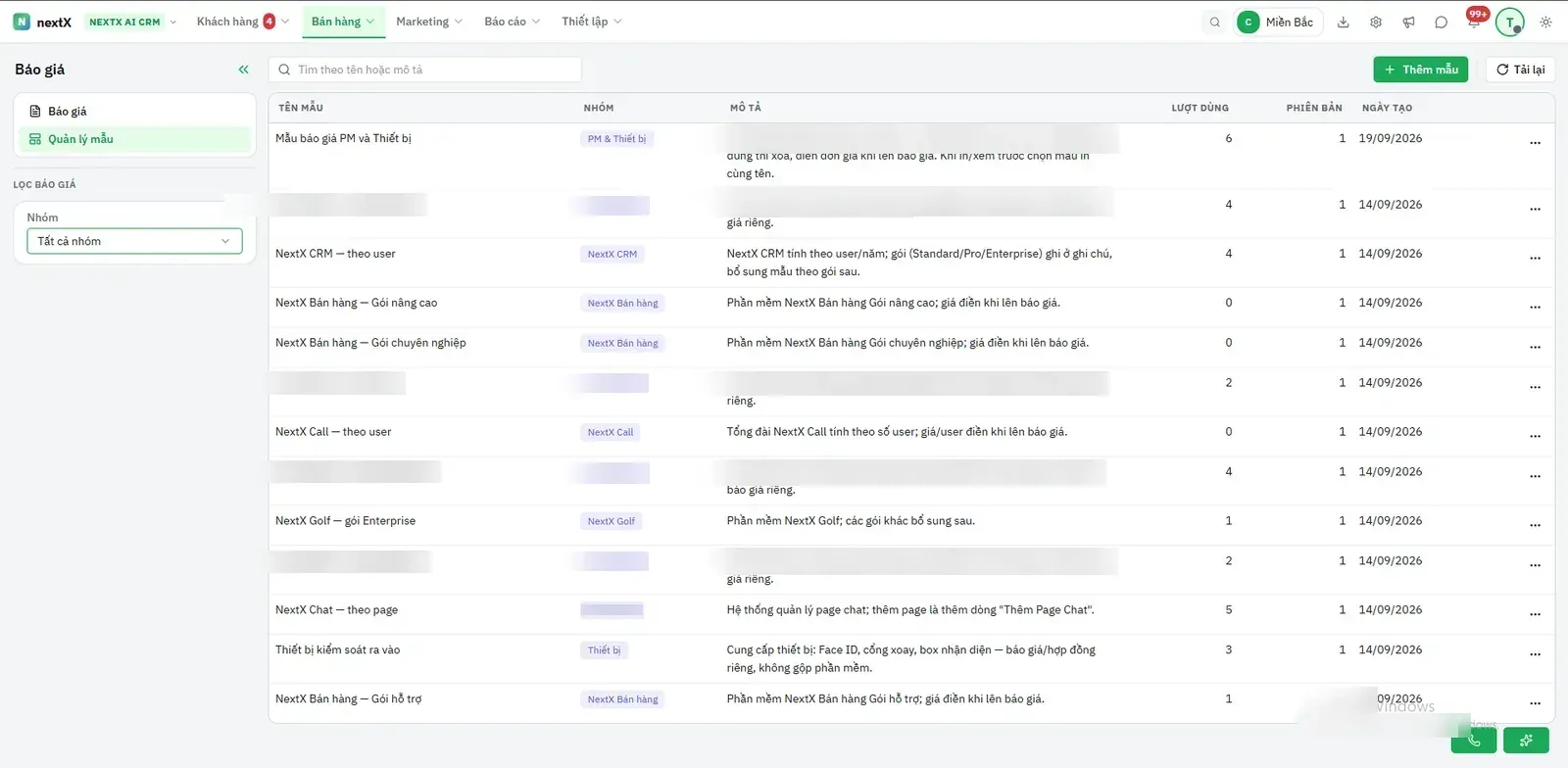Screen dimensions: 1568x768
Task: Open the settings gear icon
Action: 1376,23
